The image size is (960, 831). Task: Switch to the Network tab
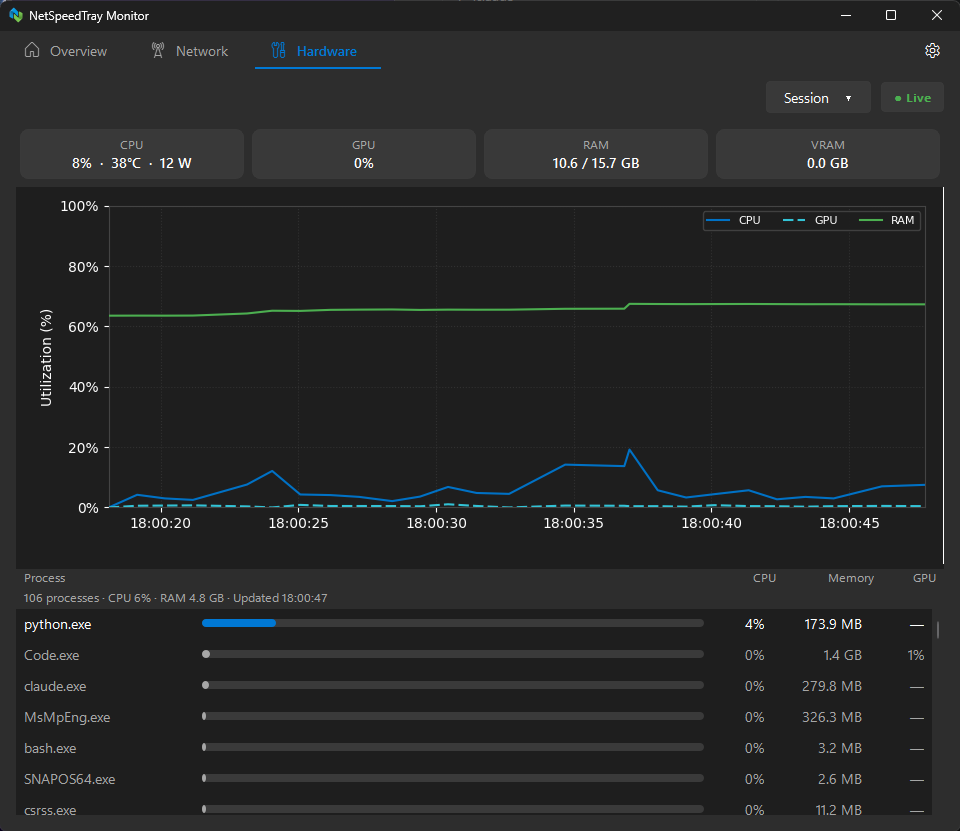click(189, 51)
